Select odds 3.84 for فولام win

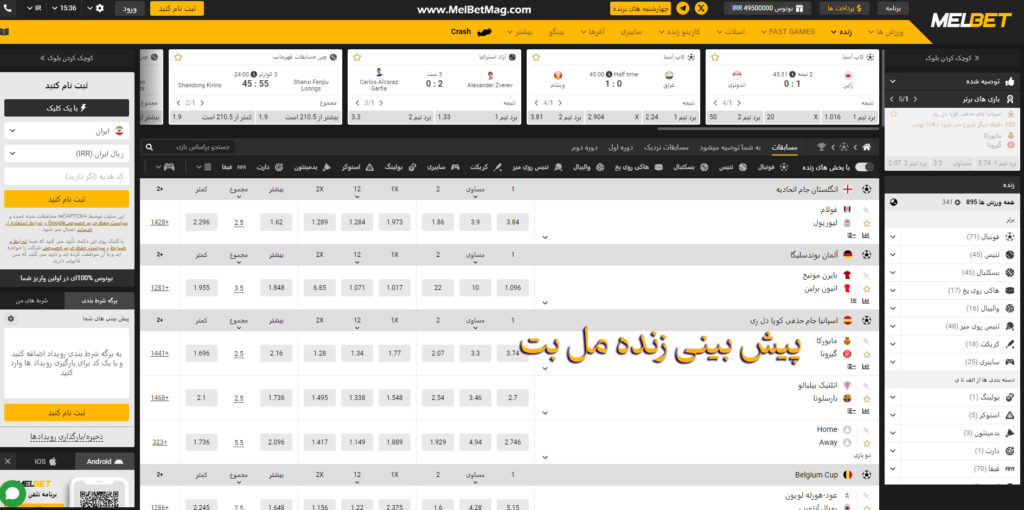point(513,222)
